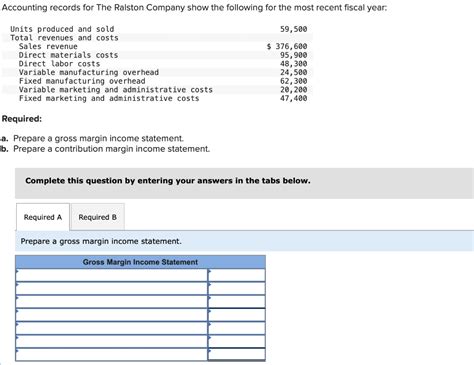The height and width of the screenshot is (365, 474).
Task: Select first row label cell in statement table
Action: coord(112,275)
